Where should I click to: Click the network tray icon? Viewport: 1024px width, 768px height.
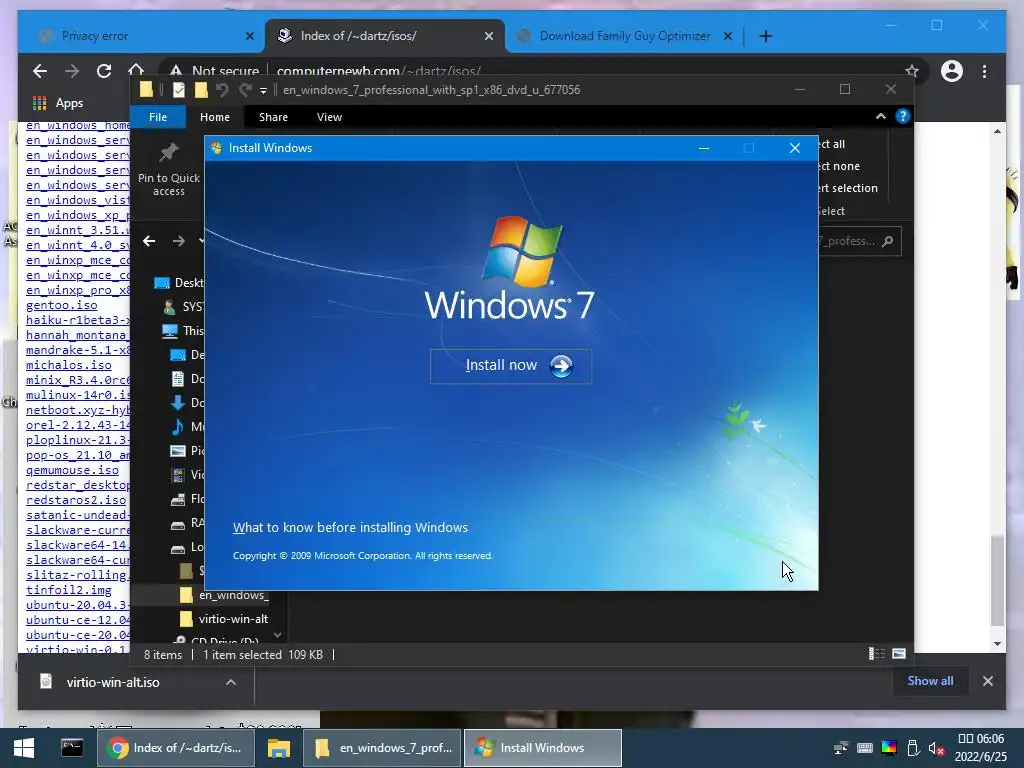click(840, 748)
